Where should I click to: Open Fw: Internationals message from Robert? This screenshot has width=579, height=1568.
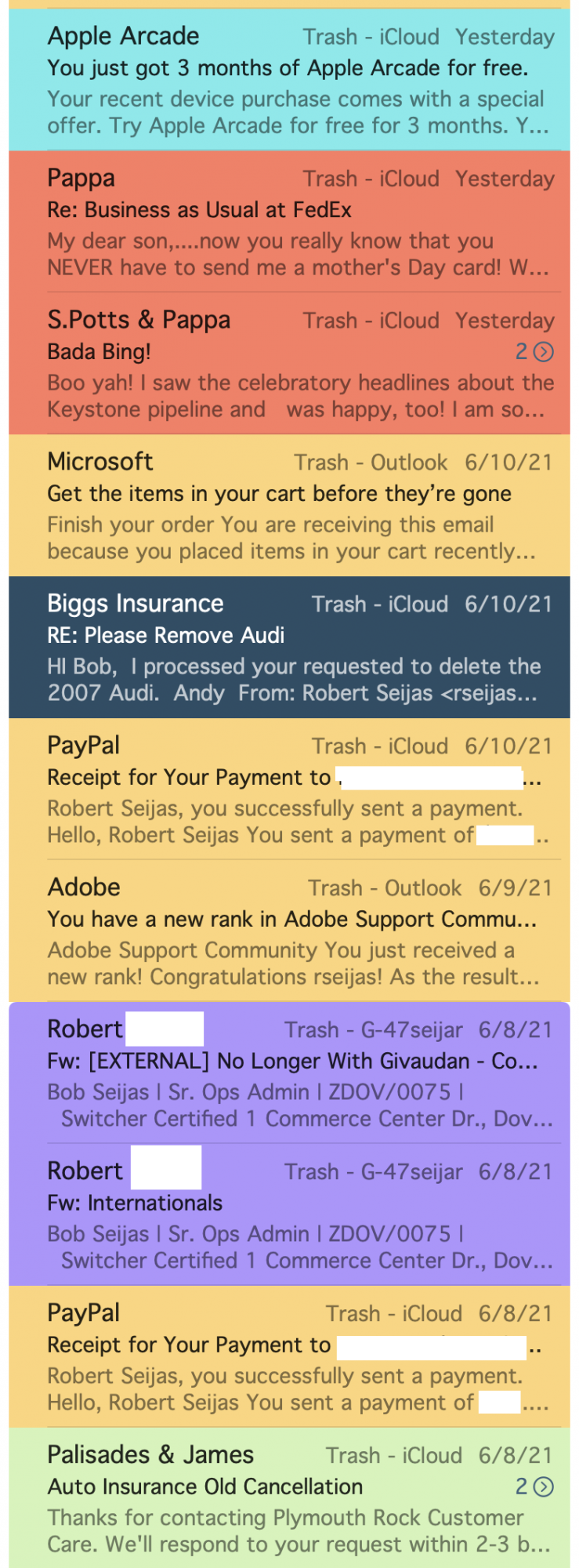[x=289, y=1215]
